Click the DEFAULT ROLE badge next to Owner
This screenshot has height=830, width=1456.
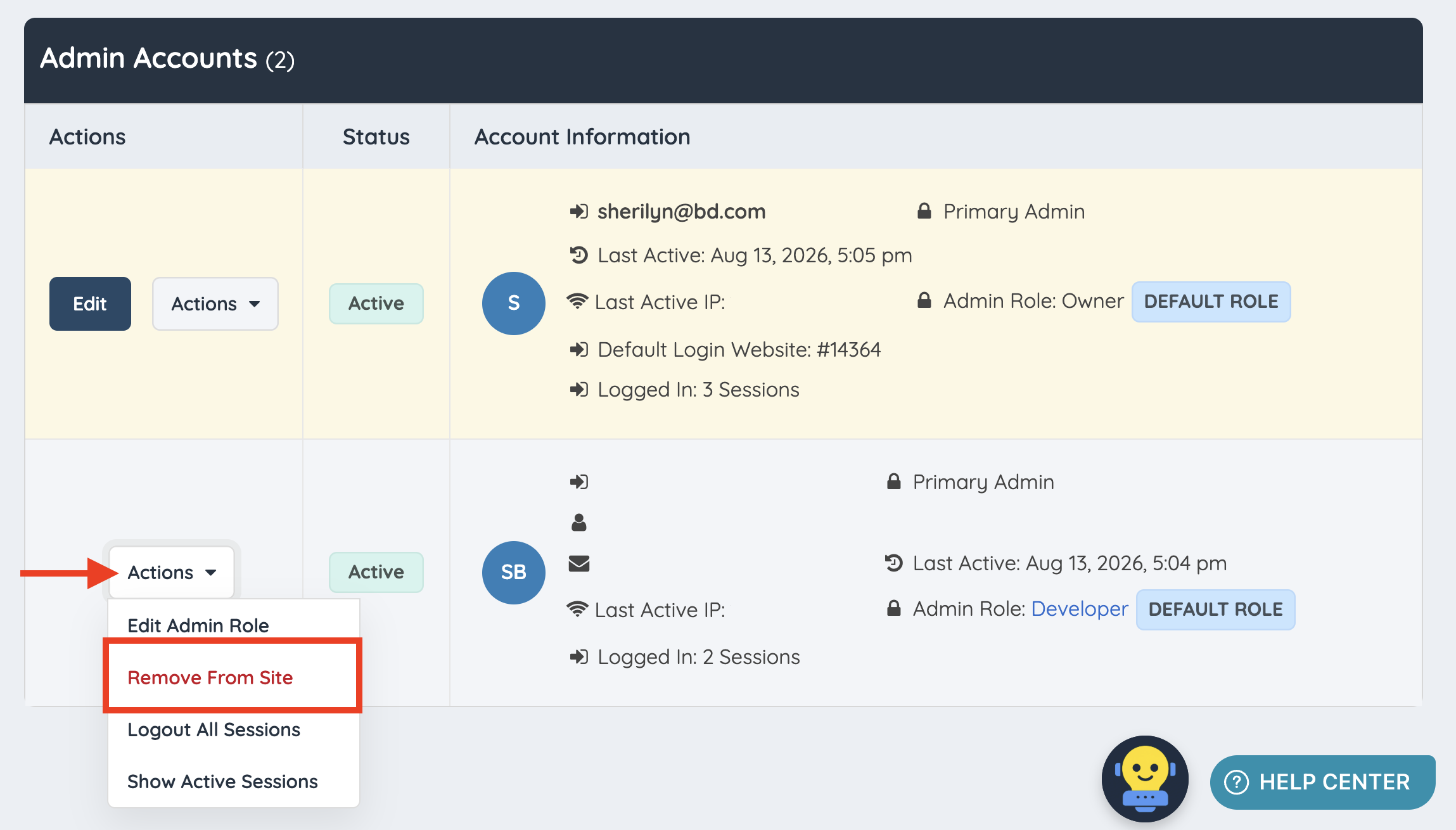point(1211,302)
